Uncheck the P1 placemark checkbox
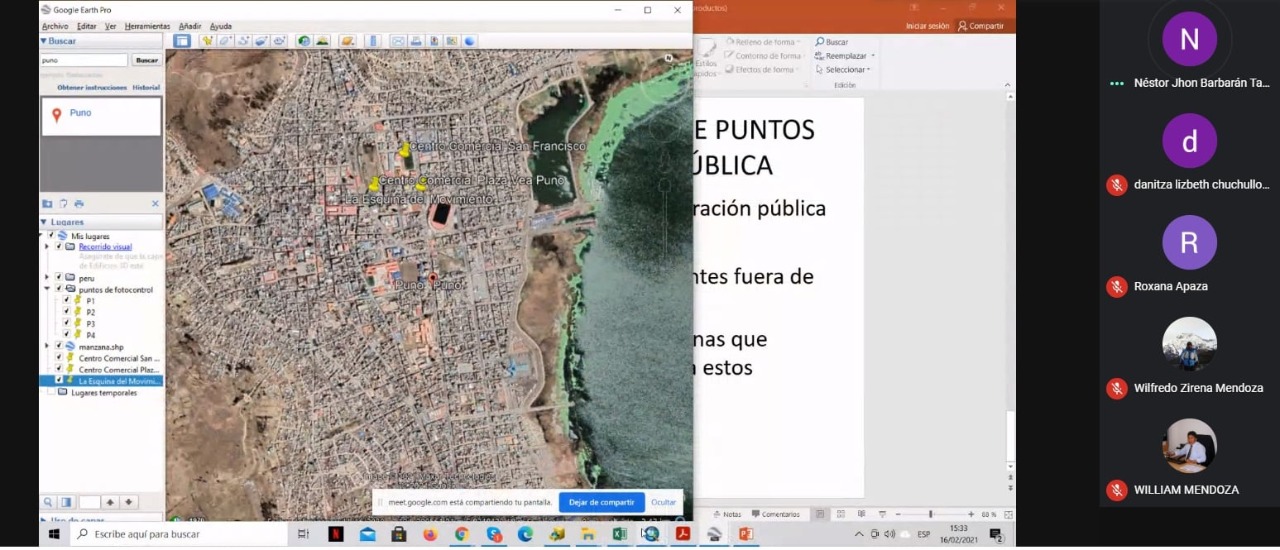This screenshot has width=1280, height=550. 67,300
